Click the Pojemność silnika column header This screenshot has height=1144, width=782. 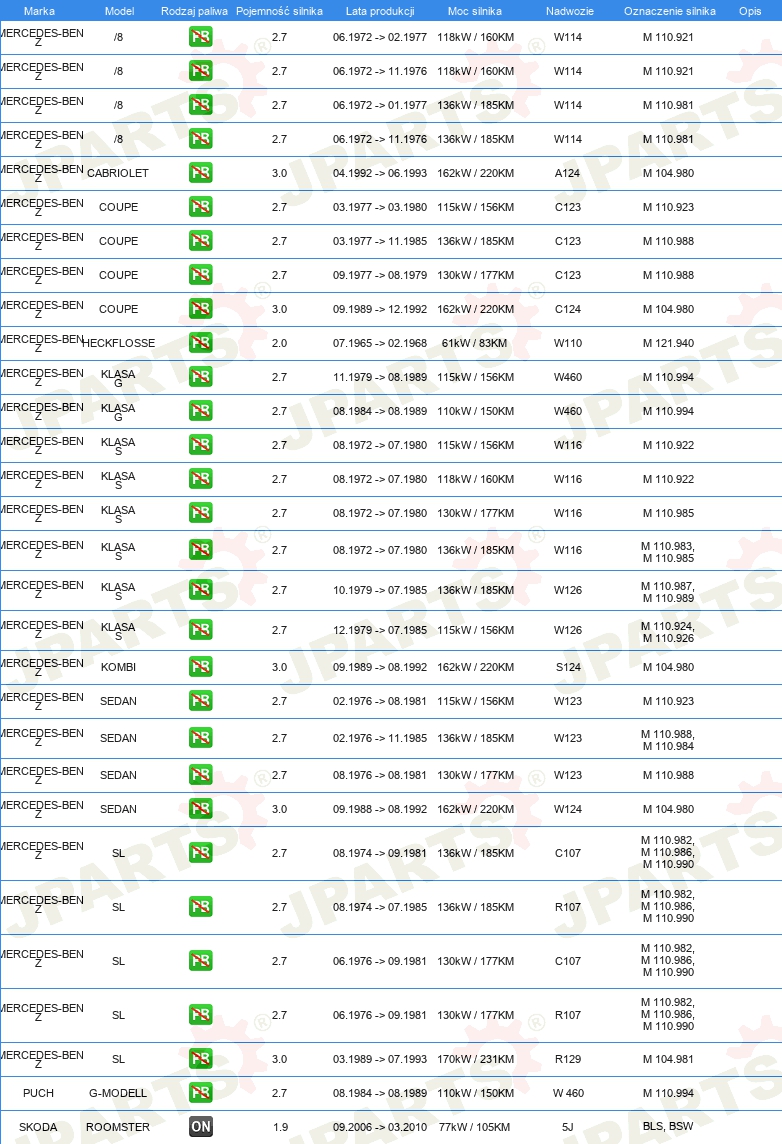pos(279,11)
